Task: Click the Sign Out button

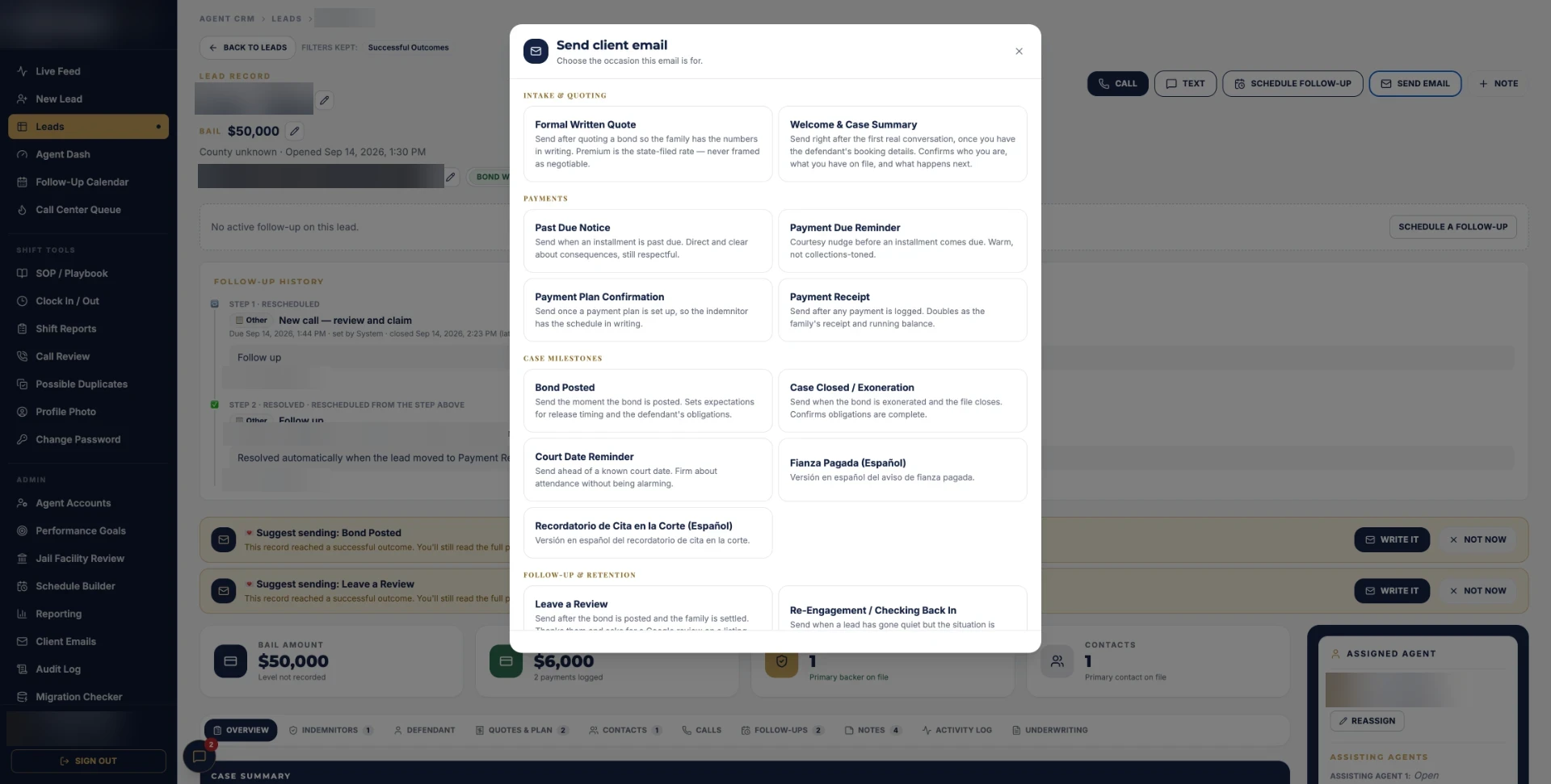Action: click(88, 761)
